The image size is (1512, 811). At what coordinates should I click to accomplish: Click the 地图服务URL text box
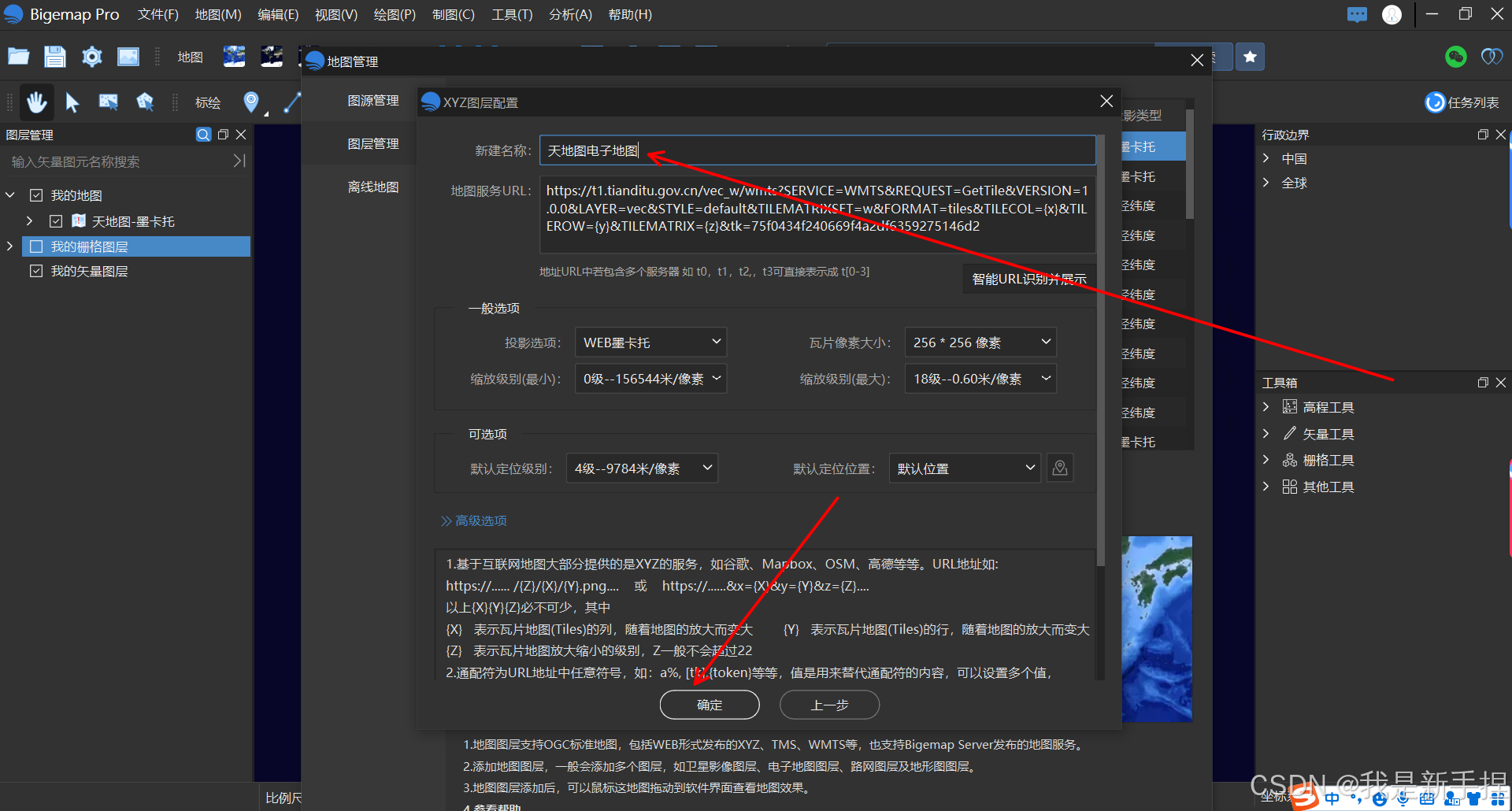817,214
